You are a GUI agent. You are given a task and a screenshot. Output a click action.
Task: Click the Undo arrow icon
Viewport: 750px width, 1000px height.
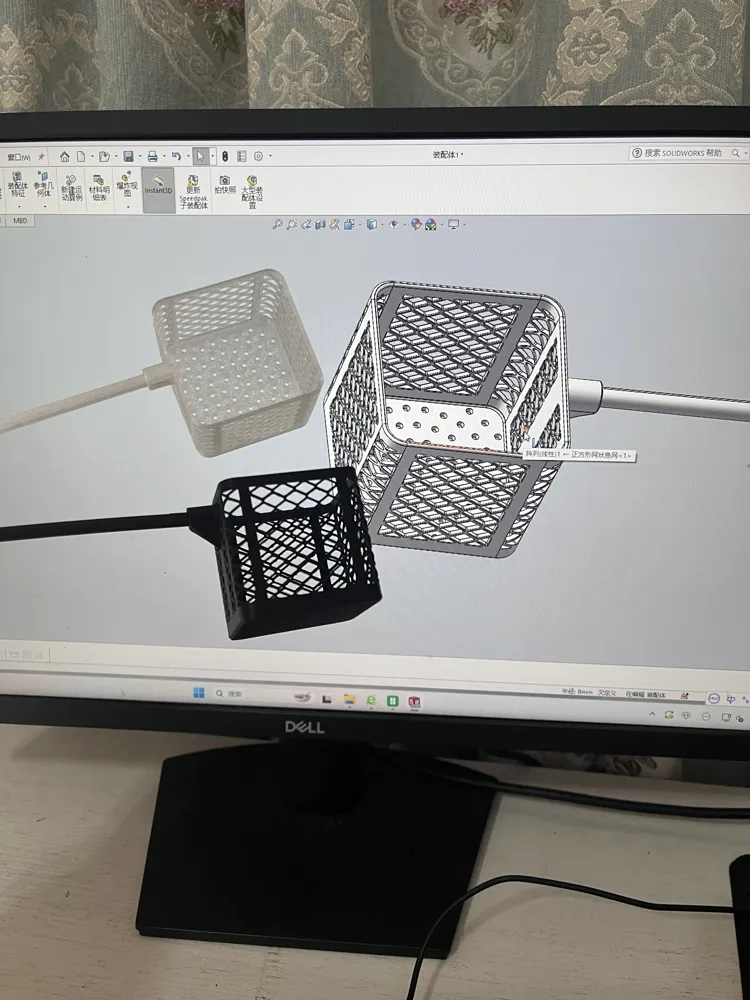click(175, 156)
